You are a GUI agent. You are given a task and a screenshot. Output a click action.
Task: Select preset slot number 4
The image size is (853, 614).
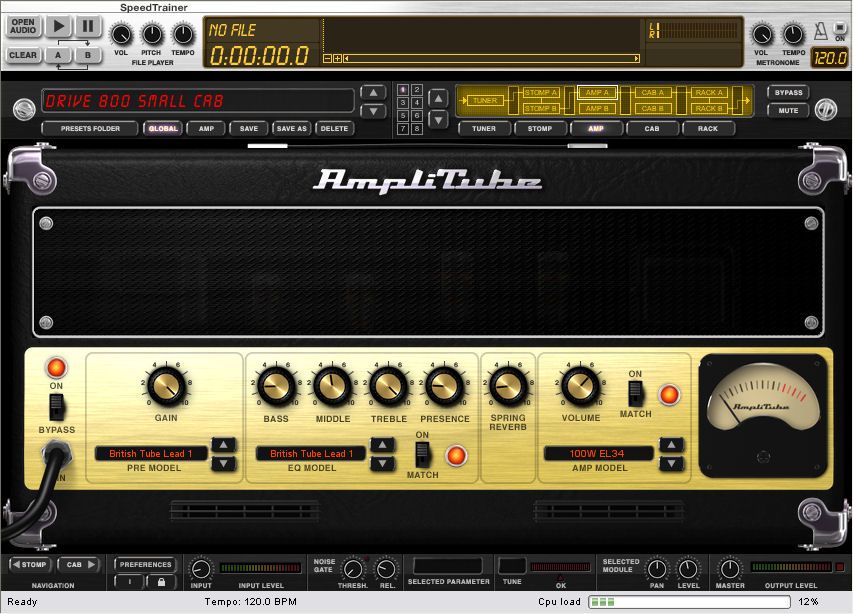pos(417,102)
